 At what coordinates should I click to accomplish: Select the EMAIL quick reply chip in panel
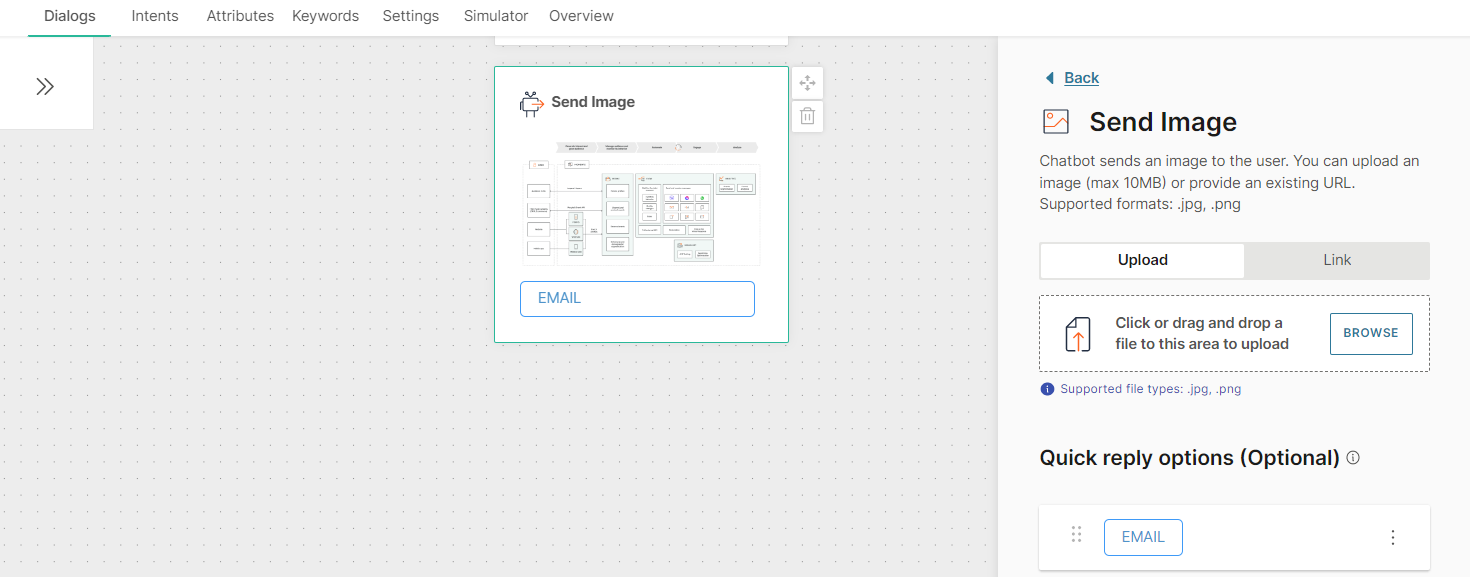(x=1143, y=537)
